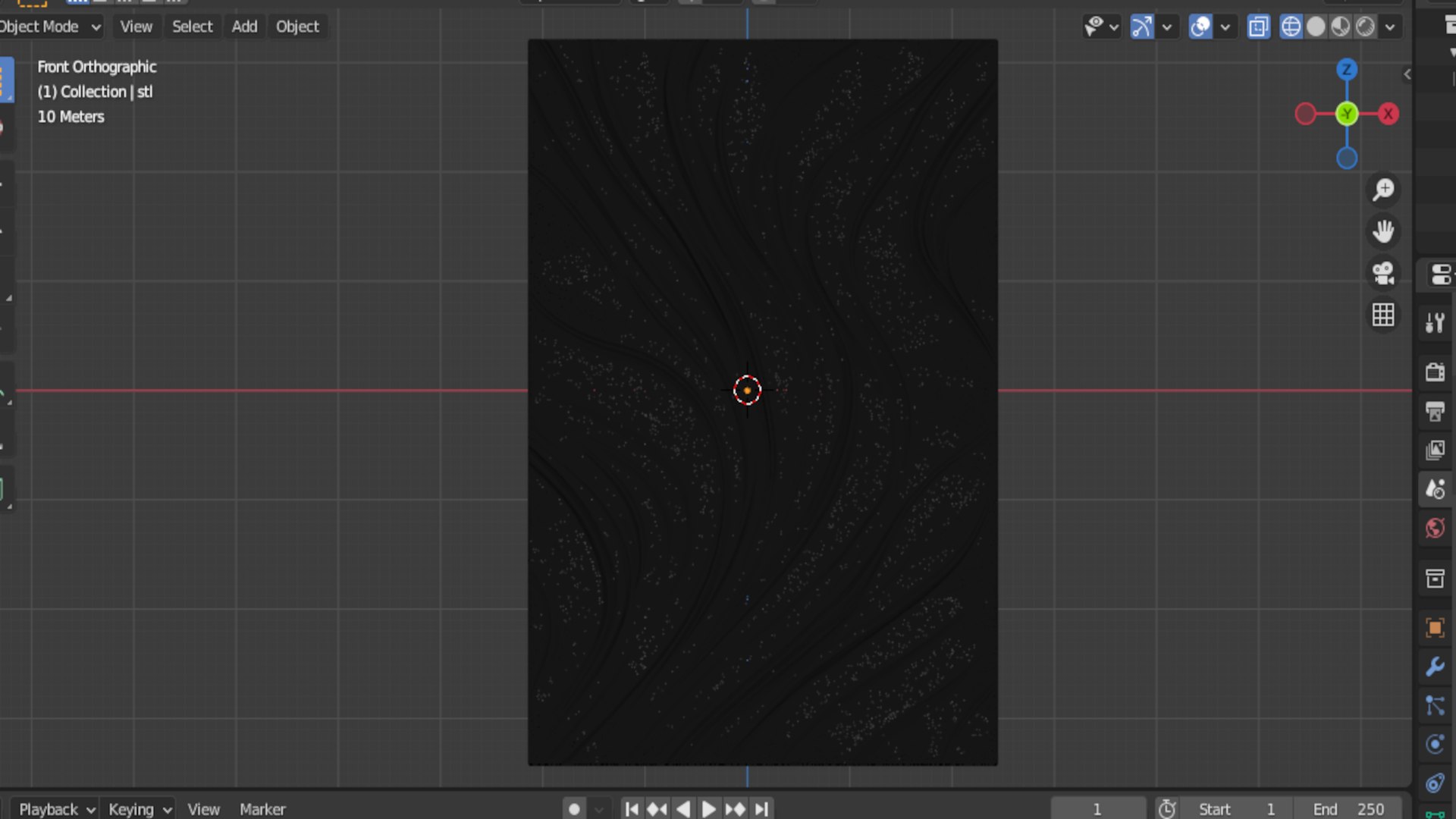Open the Keying dropdown in timeline
Viewport: 1456px width, 819px height.
click(x=140, y=809)
